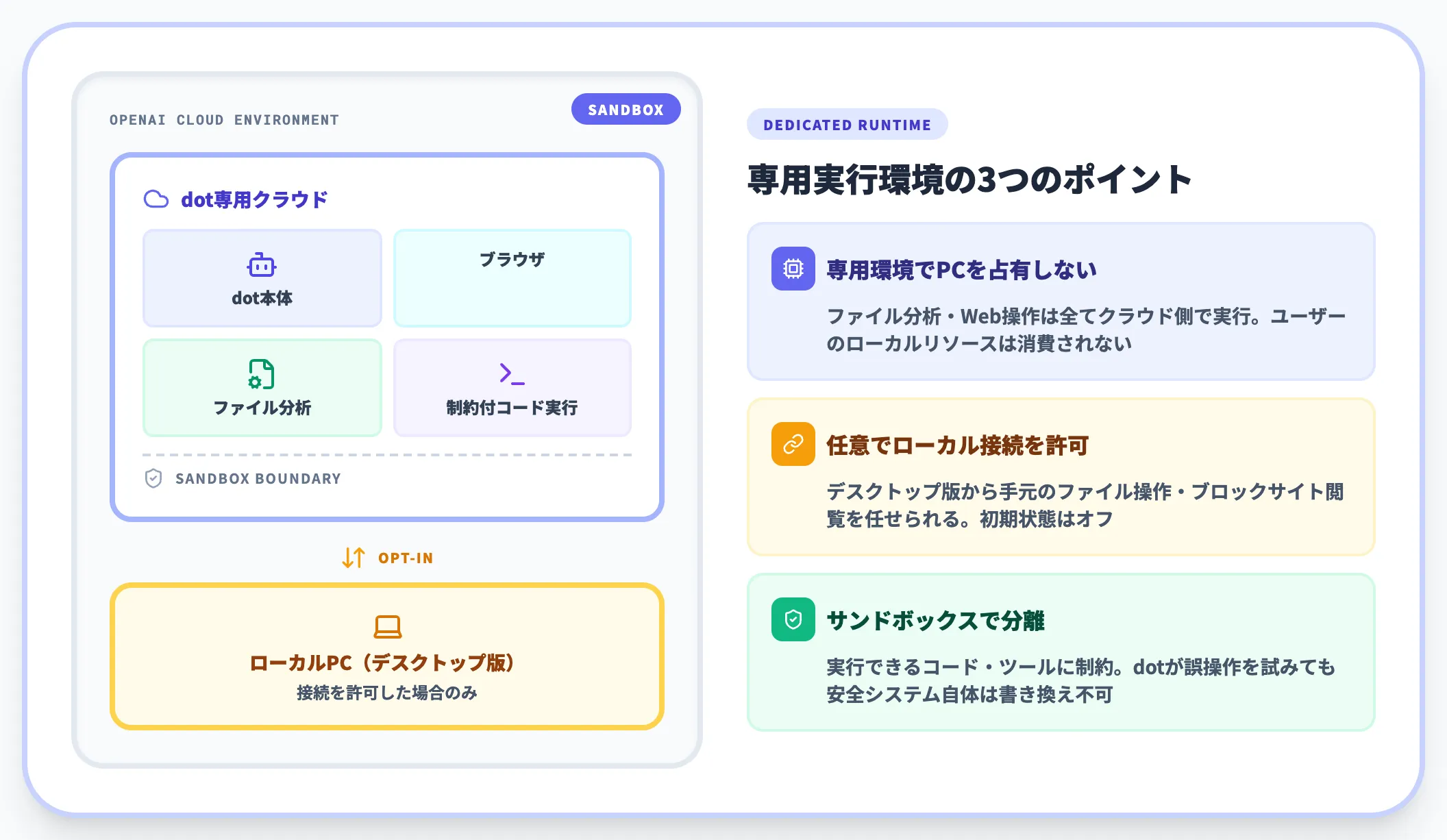Click the robot icon above dot本体
1447x840 pixels.
(262, 264)
